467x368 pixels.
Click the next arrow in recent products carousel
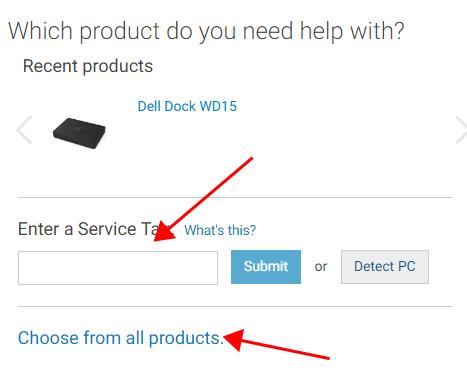(461, 130)
